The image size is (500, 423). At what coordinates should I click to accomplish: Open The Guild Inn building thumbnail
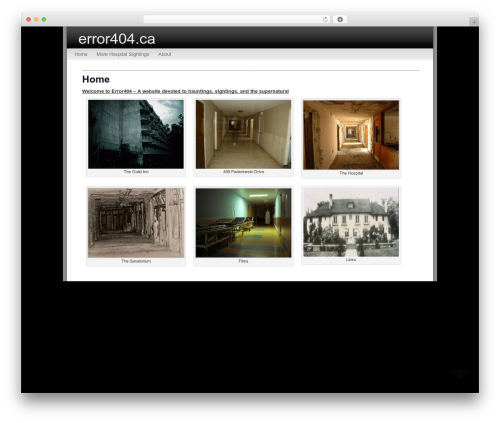pyautogui.click(x=136, y=134)
